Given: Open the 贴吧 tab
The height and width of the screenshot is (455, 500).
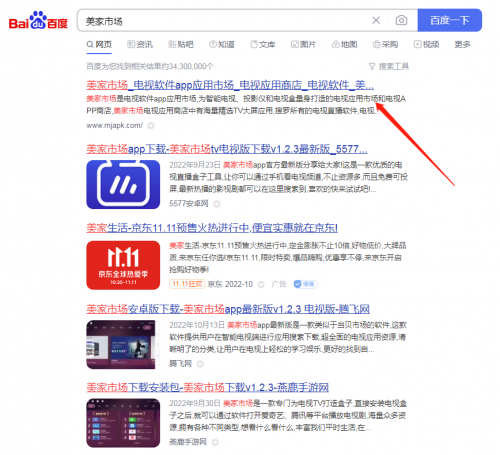Looking at the screenshot, I should (x=181, y=44).
